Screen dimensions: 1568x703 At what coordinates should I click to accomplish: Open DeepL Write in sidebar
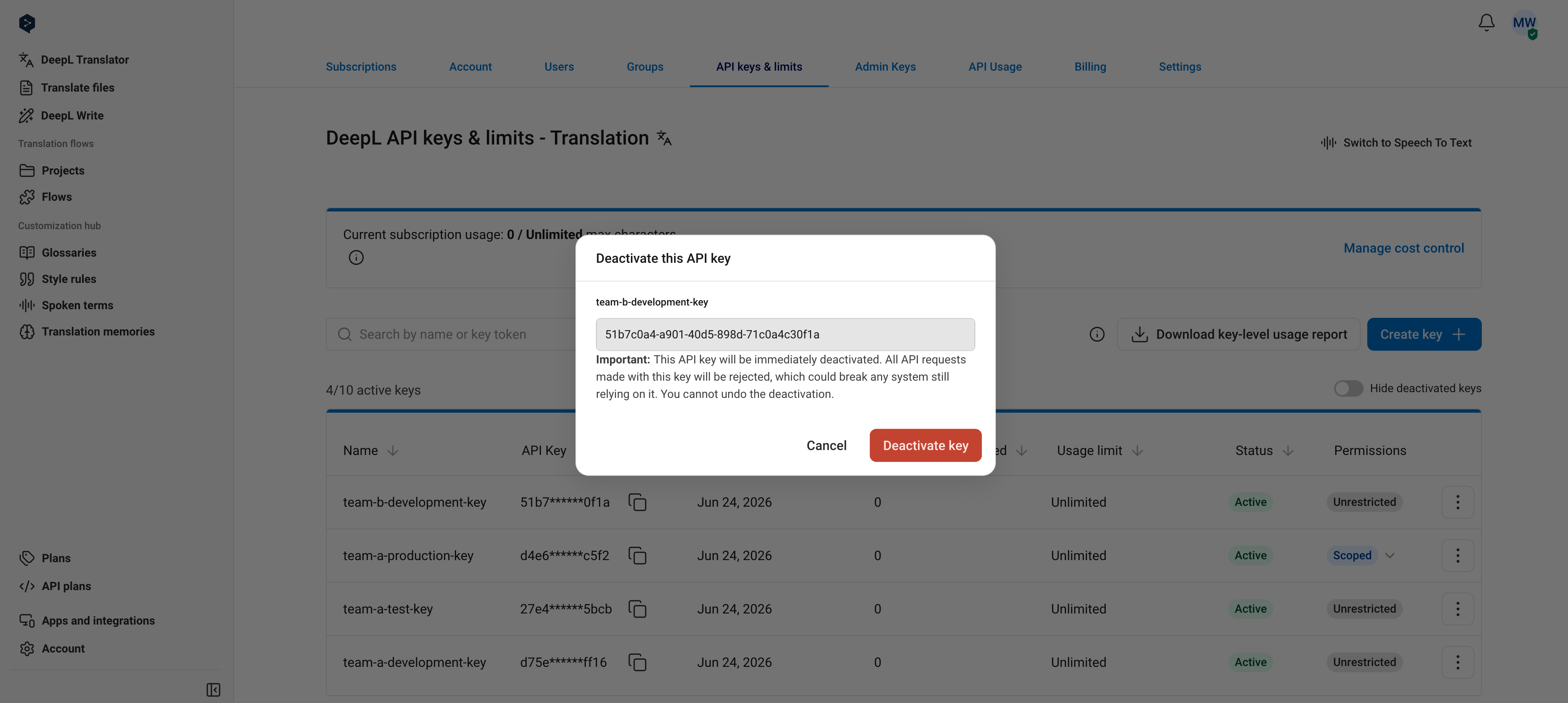pos(61,116)
